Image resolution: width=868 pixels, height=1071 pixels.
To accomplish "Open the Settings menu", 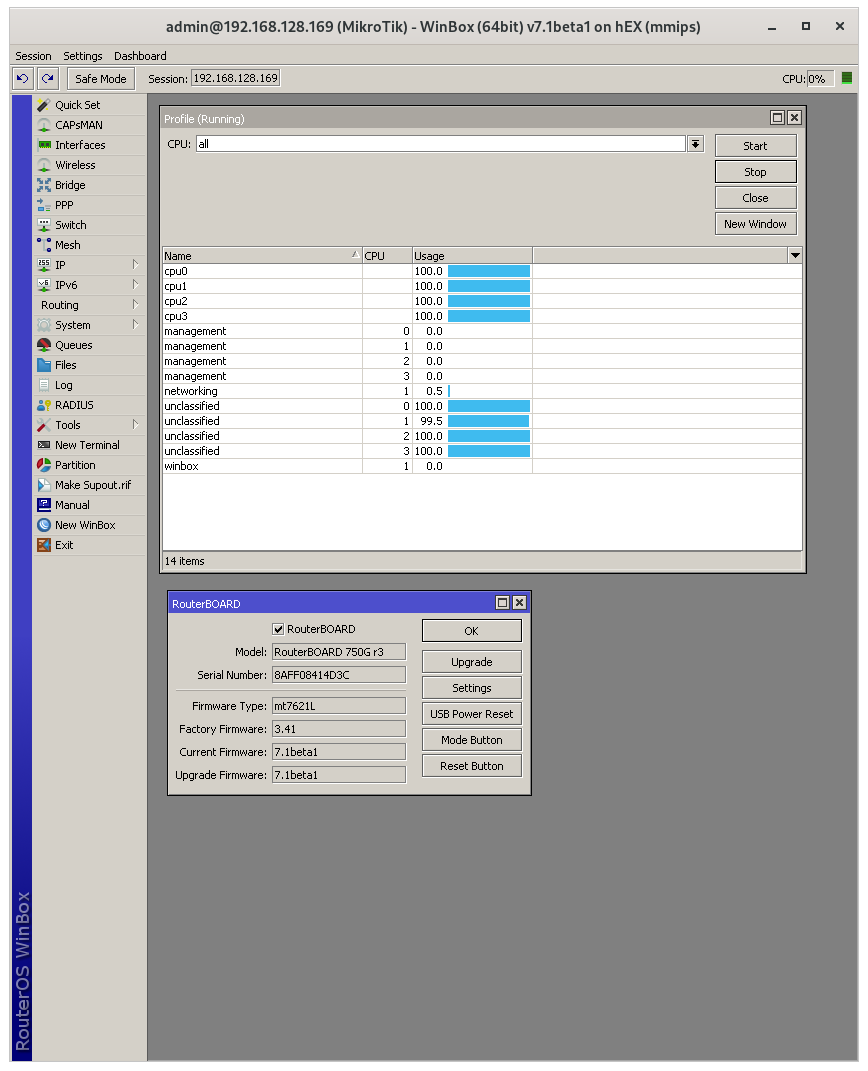I will [x=83, y=56].
